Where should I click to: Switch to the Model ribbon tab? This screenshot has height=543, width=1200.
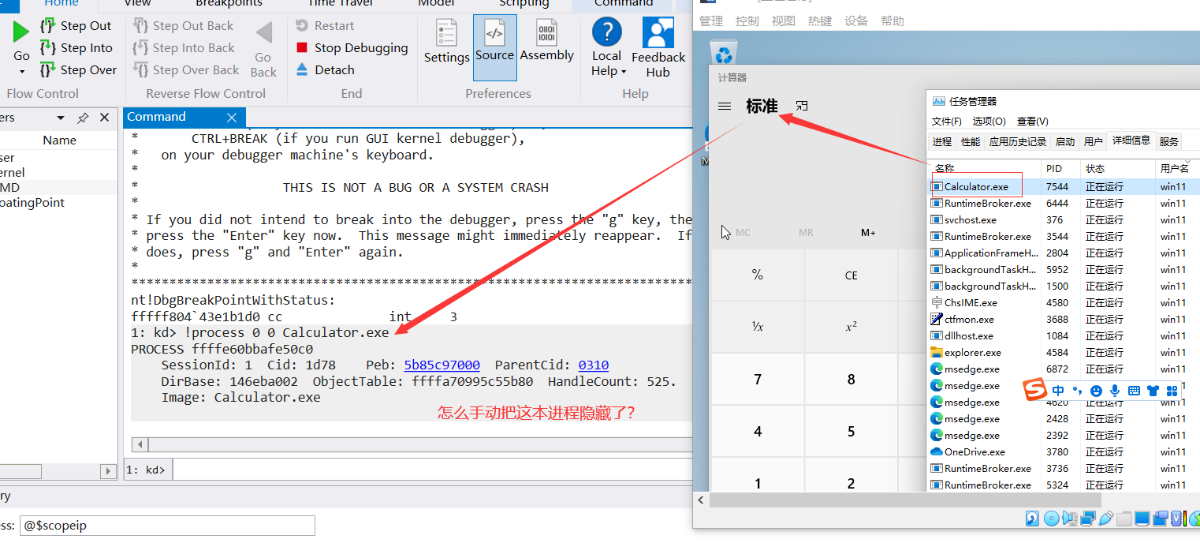(436, 4)
